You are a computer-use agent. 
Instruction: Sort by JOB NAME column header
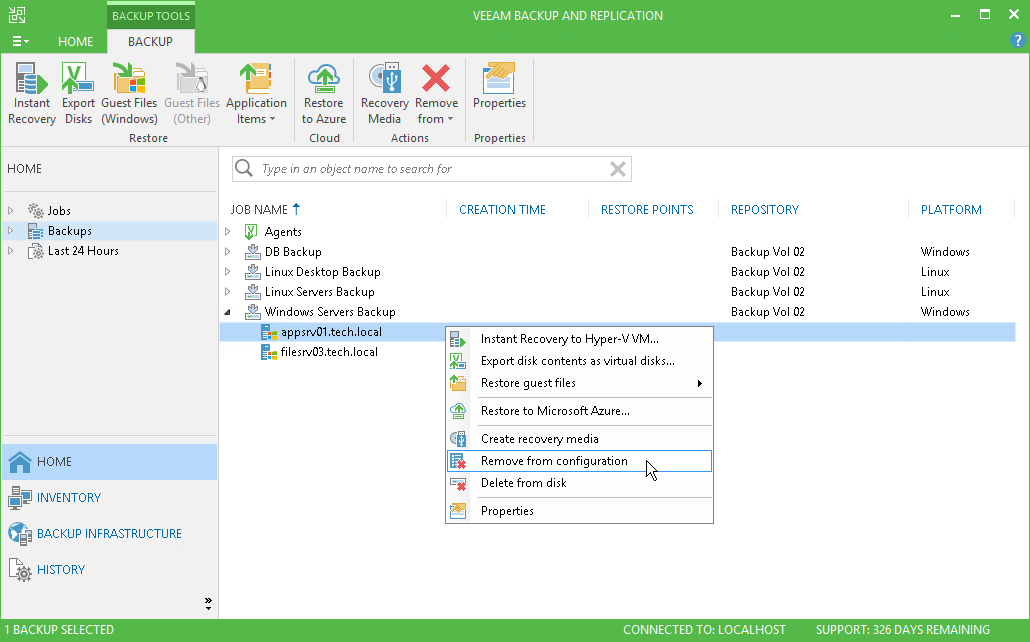(259, 210)
